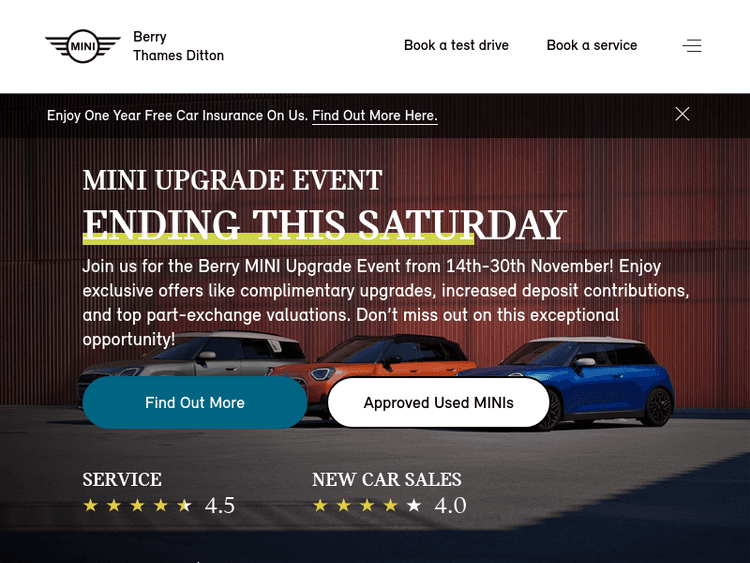Click the MINI winged logo
The width and height of the screenshot is (750, 563).
click(x=83, y=46)
